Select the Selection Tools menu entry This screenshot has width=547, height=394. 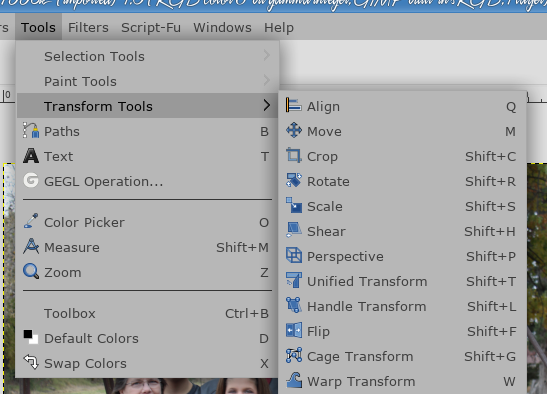coord(147,56)
